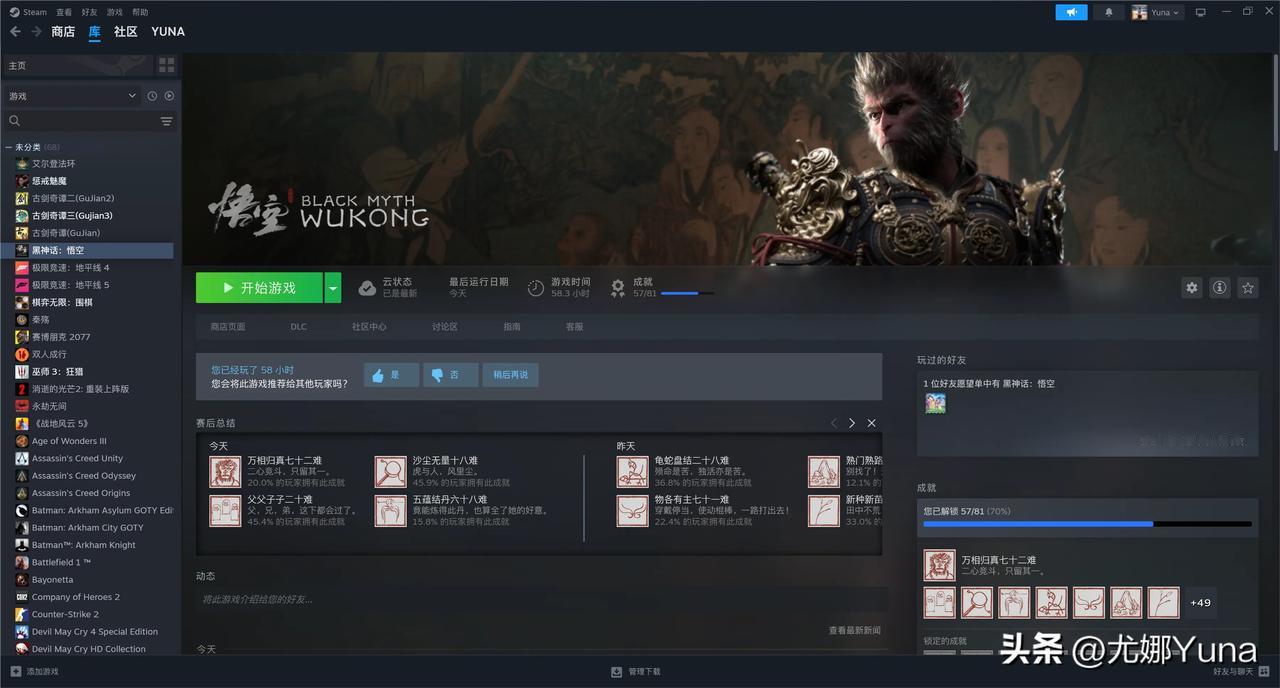Open 讨论区 tab

[445, 327]
